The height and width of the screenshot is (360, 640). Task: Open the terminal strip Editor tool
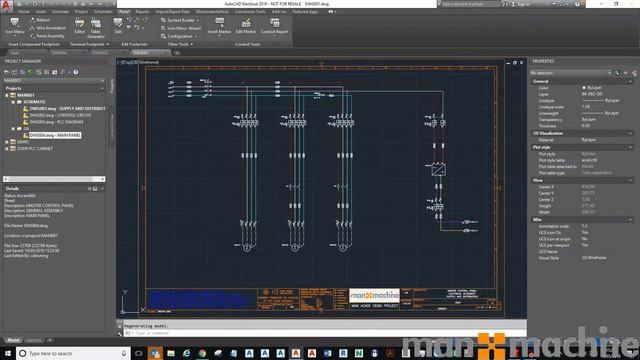[80, 26]
